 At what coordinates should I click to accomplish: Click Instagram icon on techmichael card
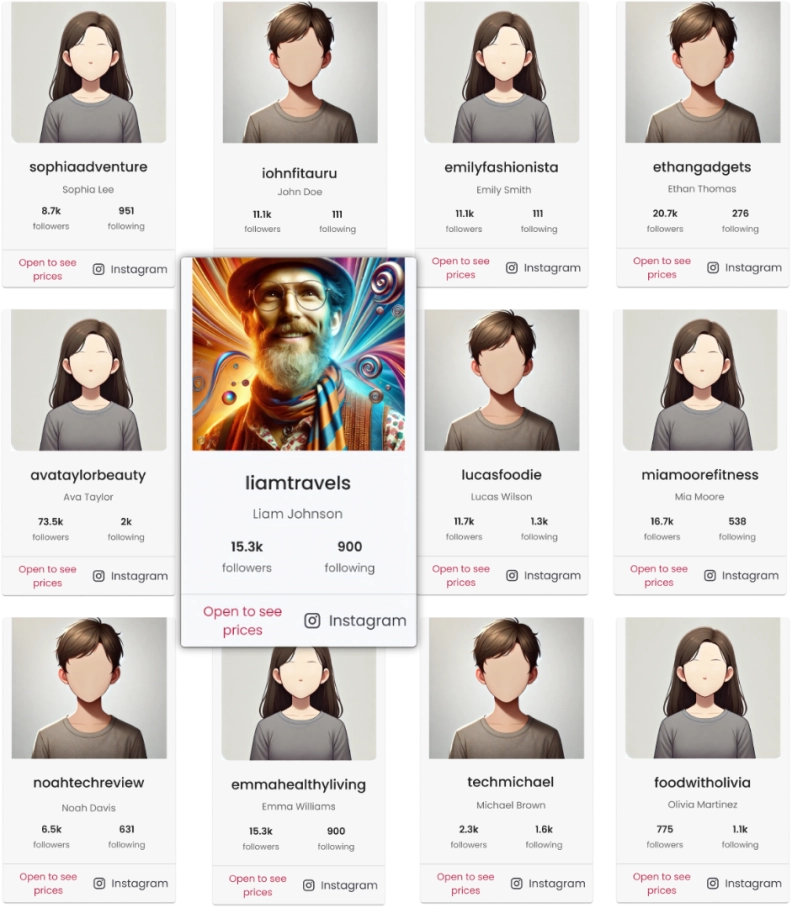click(516, 884)
